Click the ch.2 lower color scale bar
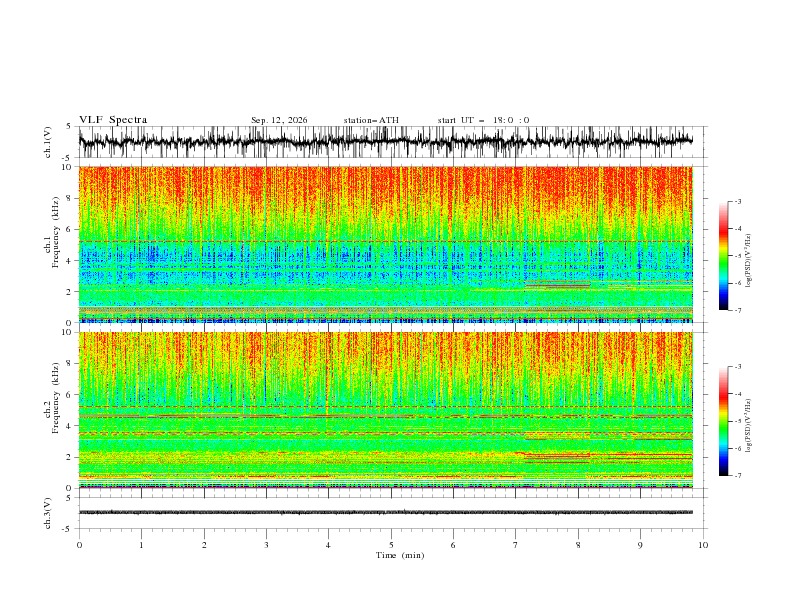The width and height of the screenshot is (792, 612). pos(723,421)
